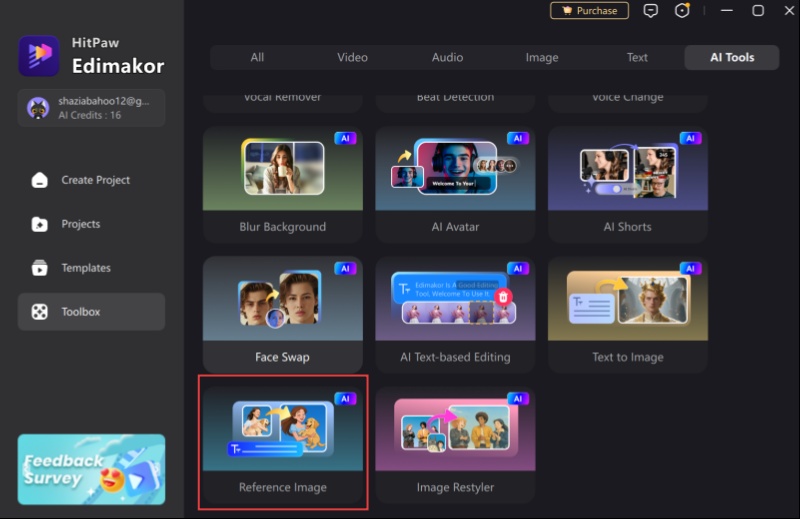Click the HitPaw Edimakor logo
The image size is (800, 519).
pos(39,56)
